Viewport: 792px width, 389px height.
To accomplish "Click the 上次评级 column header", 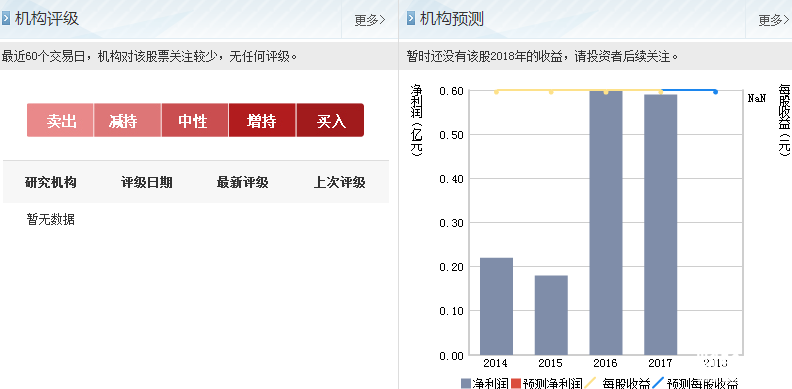I will (x=339, y=182).
